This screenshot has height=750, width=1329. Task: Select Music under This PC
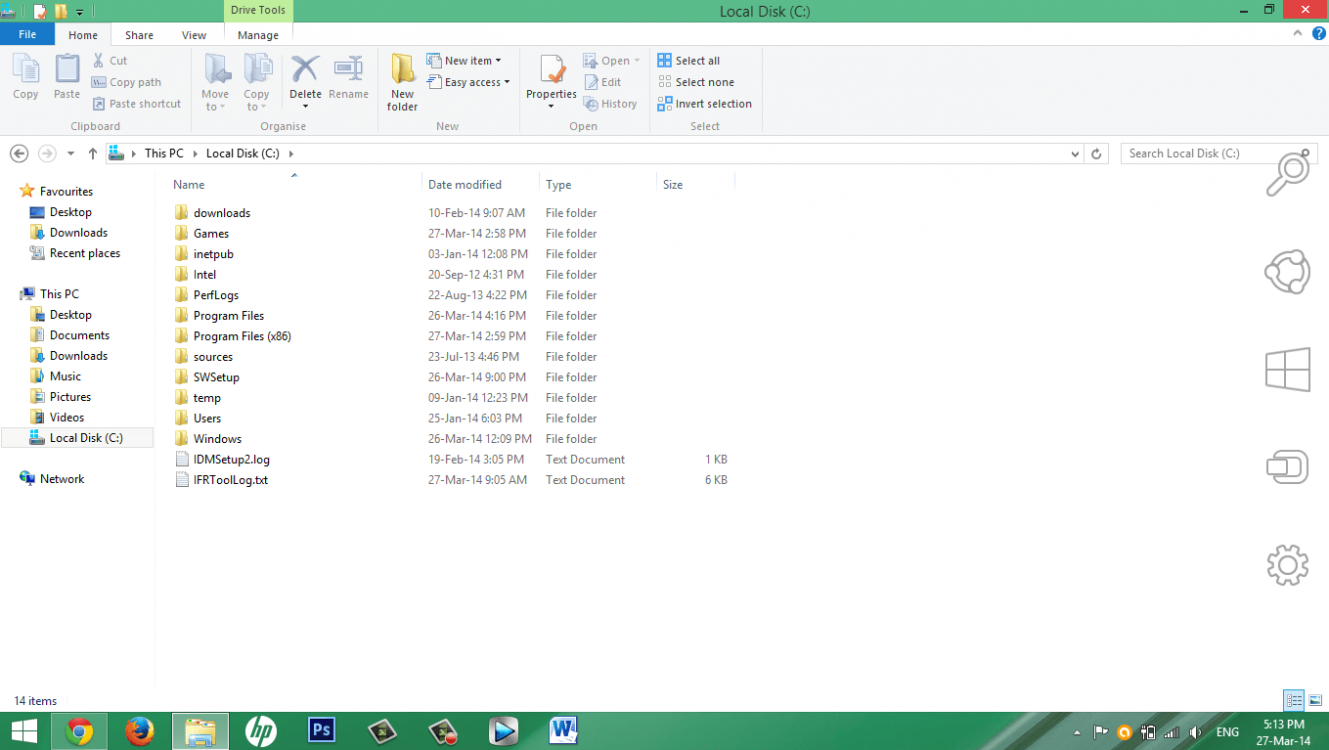coord(65,376)
